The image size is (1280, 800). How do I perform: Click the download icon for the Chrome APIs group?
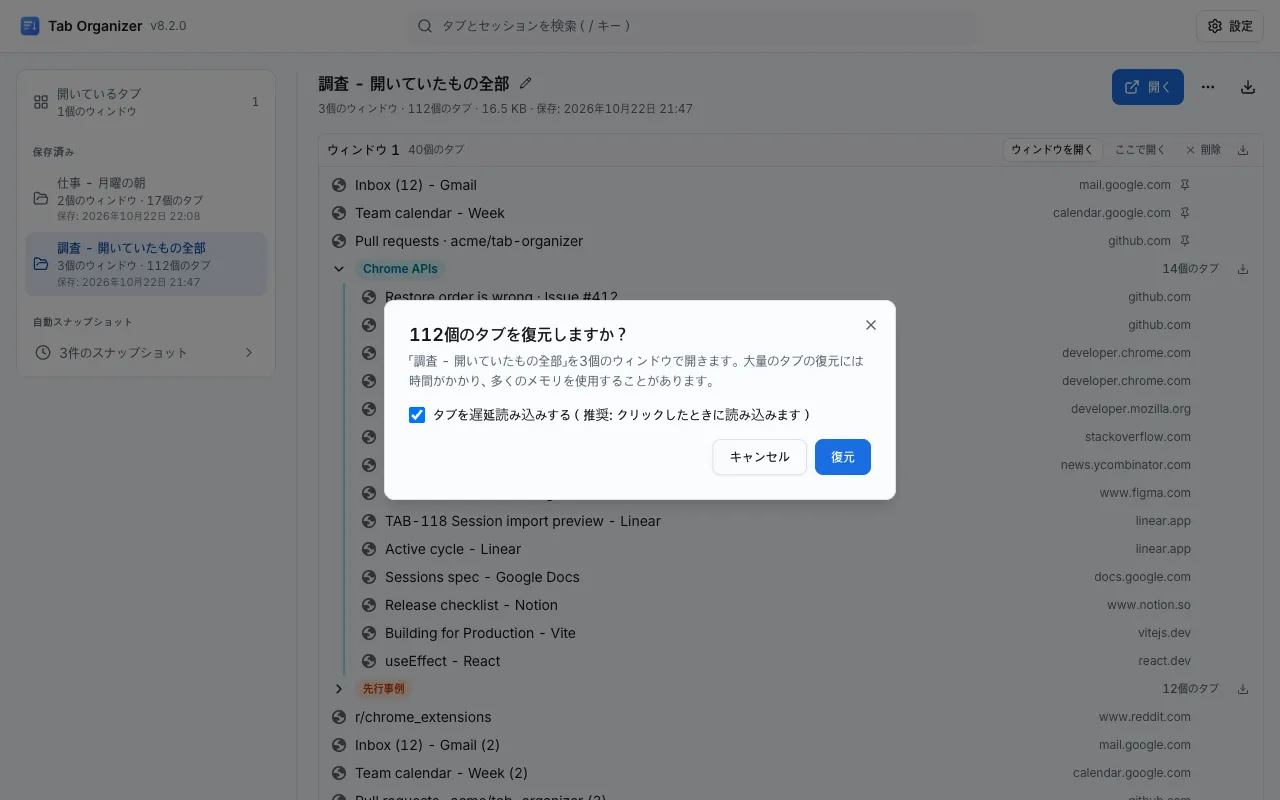[x=1243, y=269]
